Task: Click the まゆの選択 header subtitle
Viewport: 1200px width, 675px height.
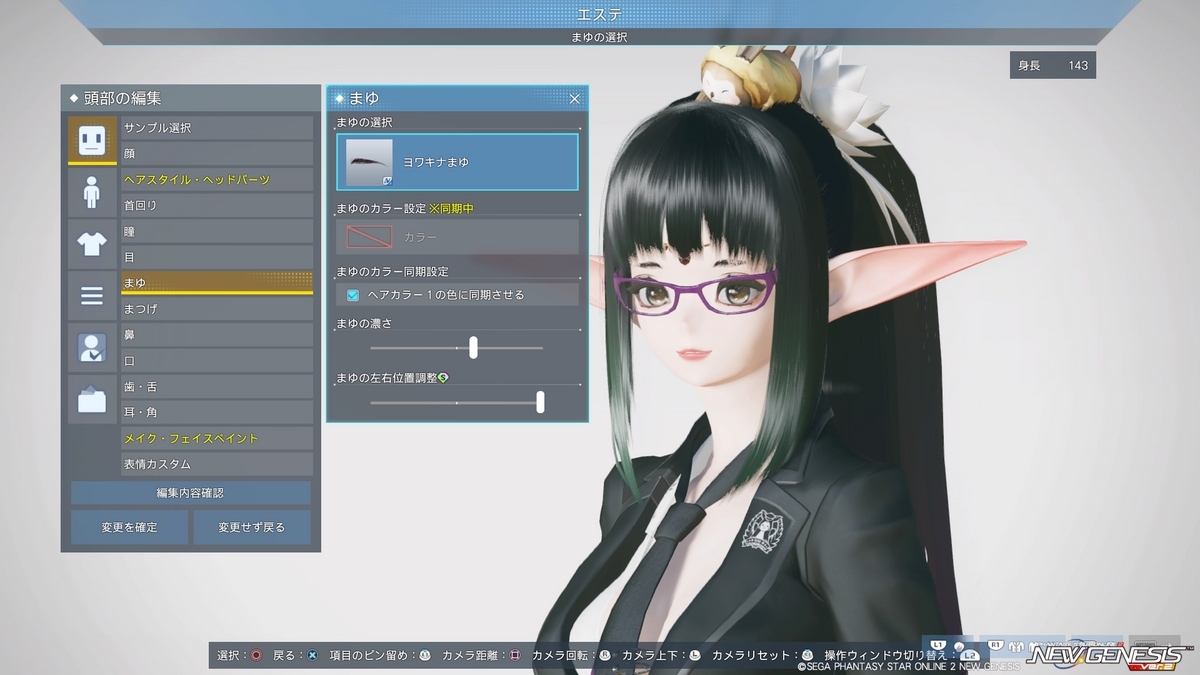Action: 600,37
